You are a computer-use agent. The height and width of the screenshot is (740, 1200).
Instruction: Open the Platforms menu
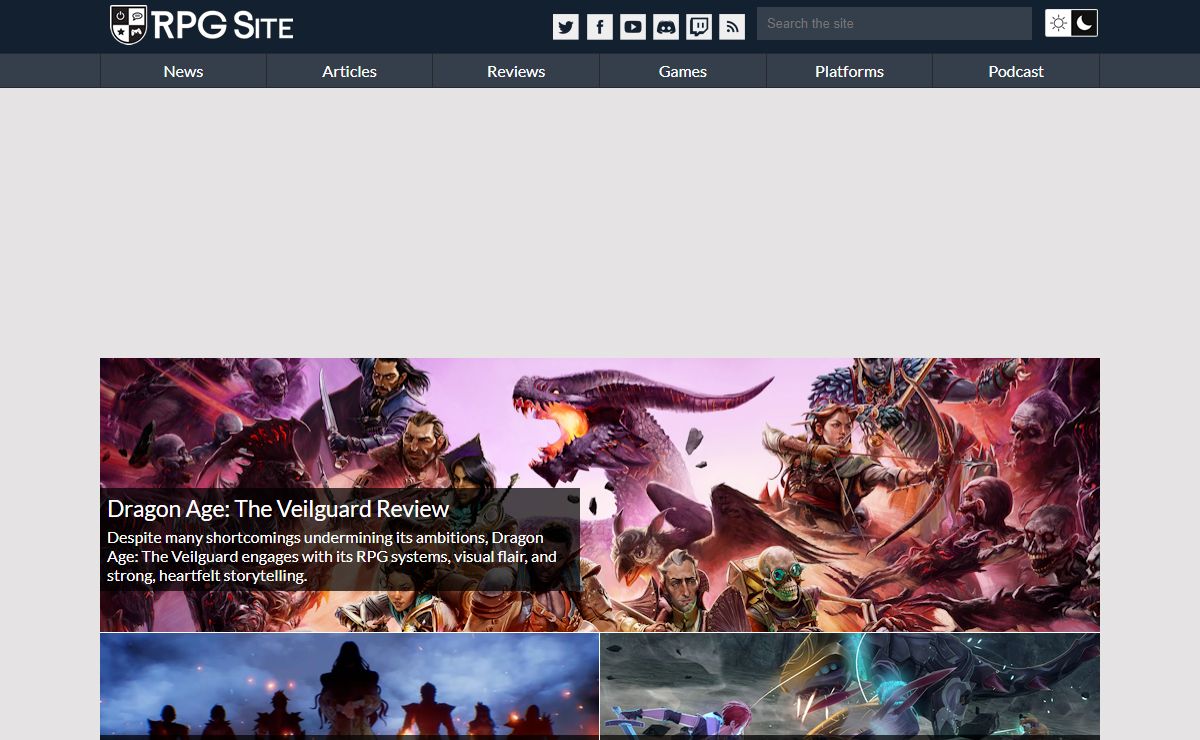point(849,71)
